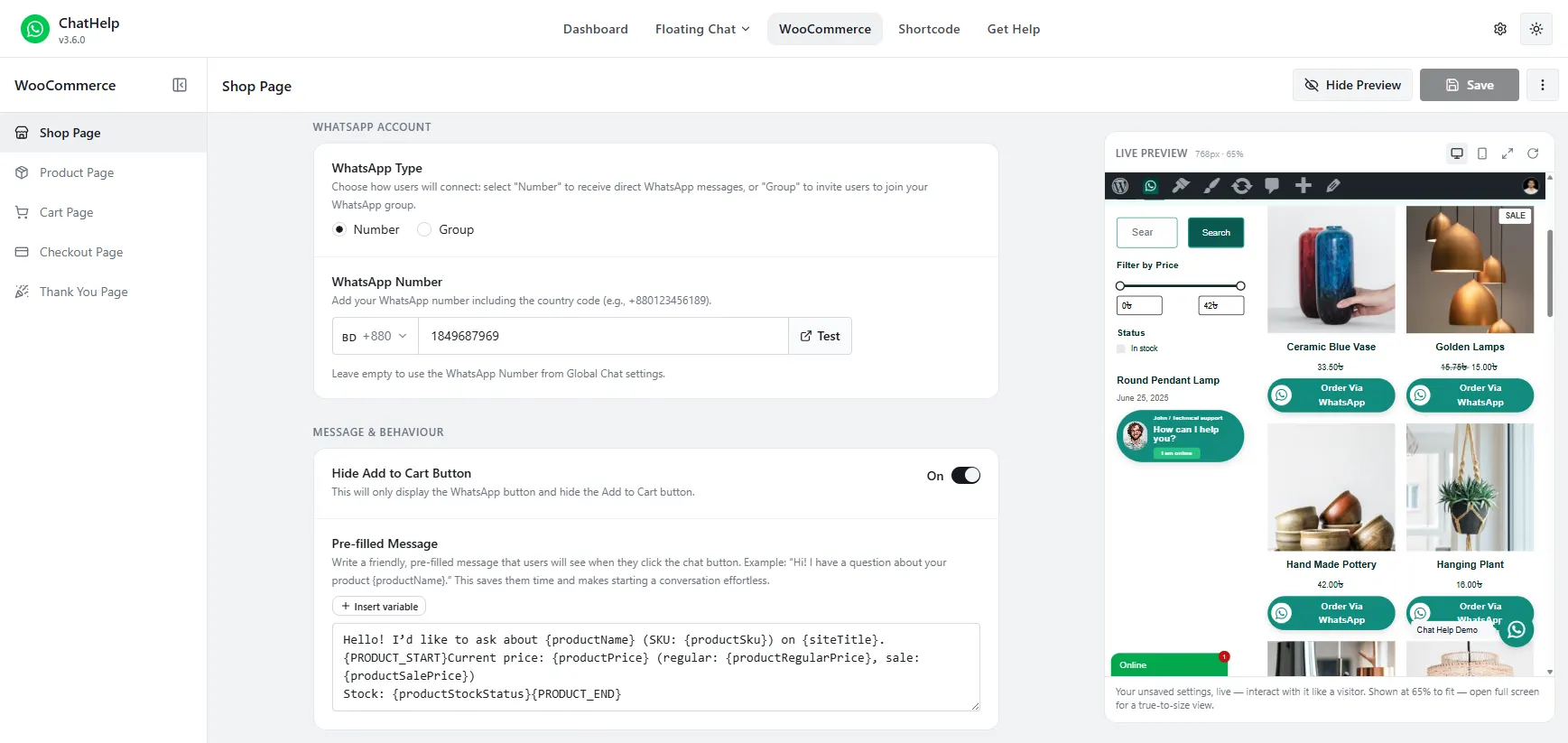Click the paintbrush customize icon in preview
The image size is (1568, 743).
click(1211, 186)
